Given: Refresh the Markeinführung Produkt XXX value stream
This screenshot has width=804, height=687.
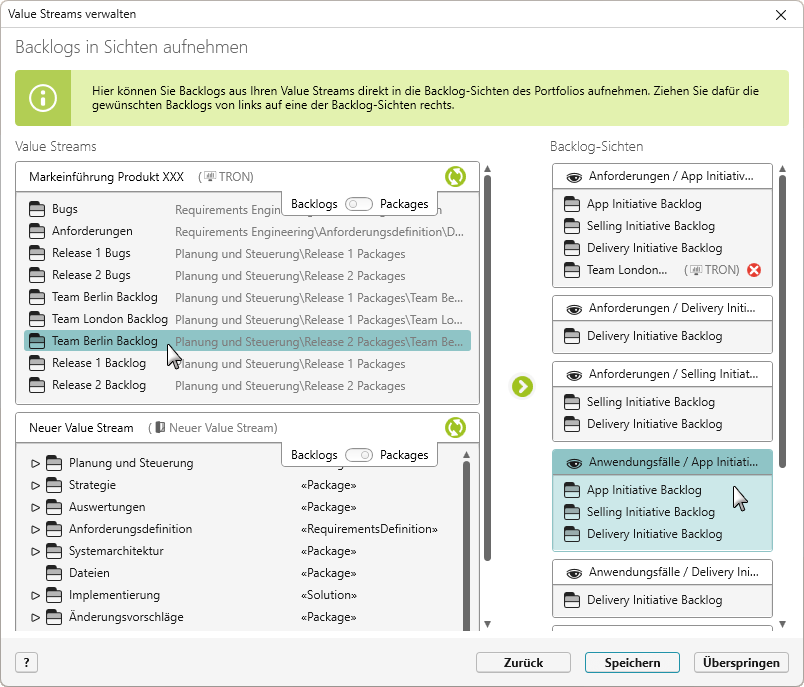Looking at the screenshot, I should pos(455,177).
